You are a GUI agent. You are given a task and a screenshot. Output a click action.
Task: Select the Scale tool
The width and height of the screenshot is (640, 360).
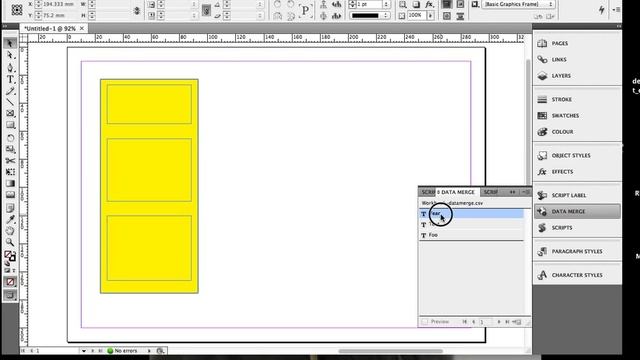10,149
